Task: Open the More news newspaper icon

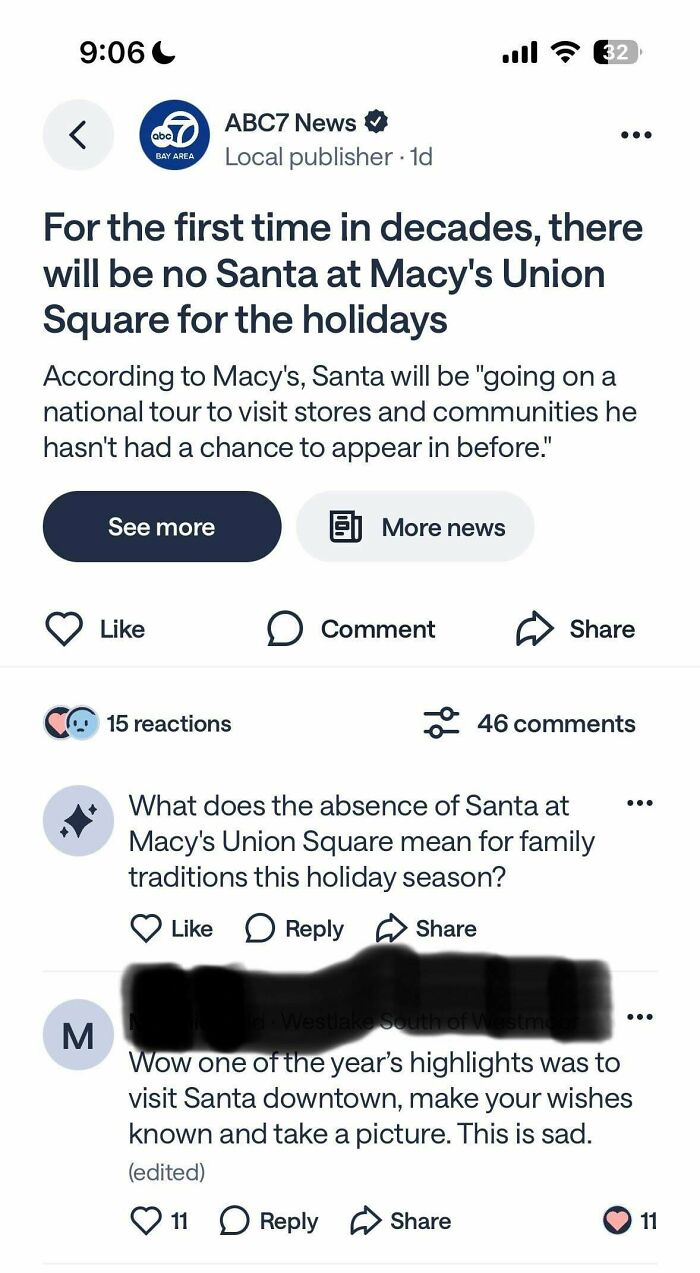Action: (x=344, y=526)
